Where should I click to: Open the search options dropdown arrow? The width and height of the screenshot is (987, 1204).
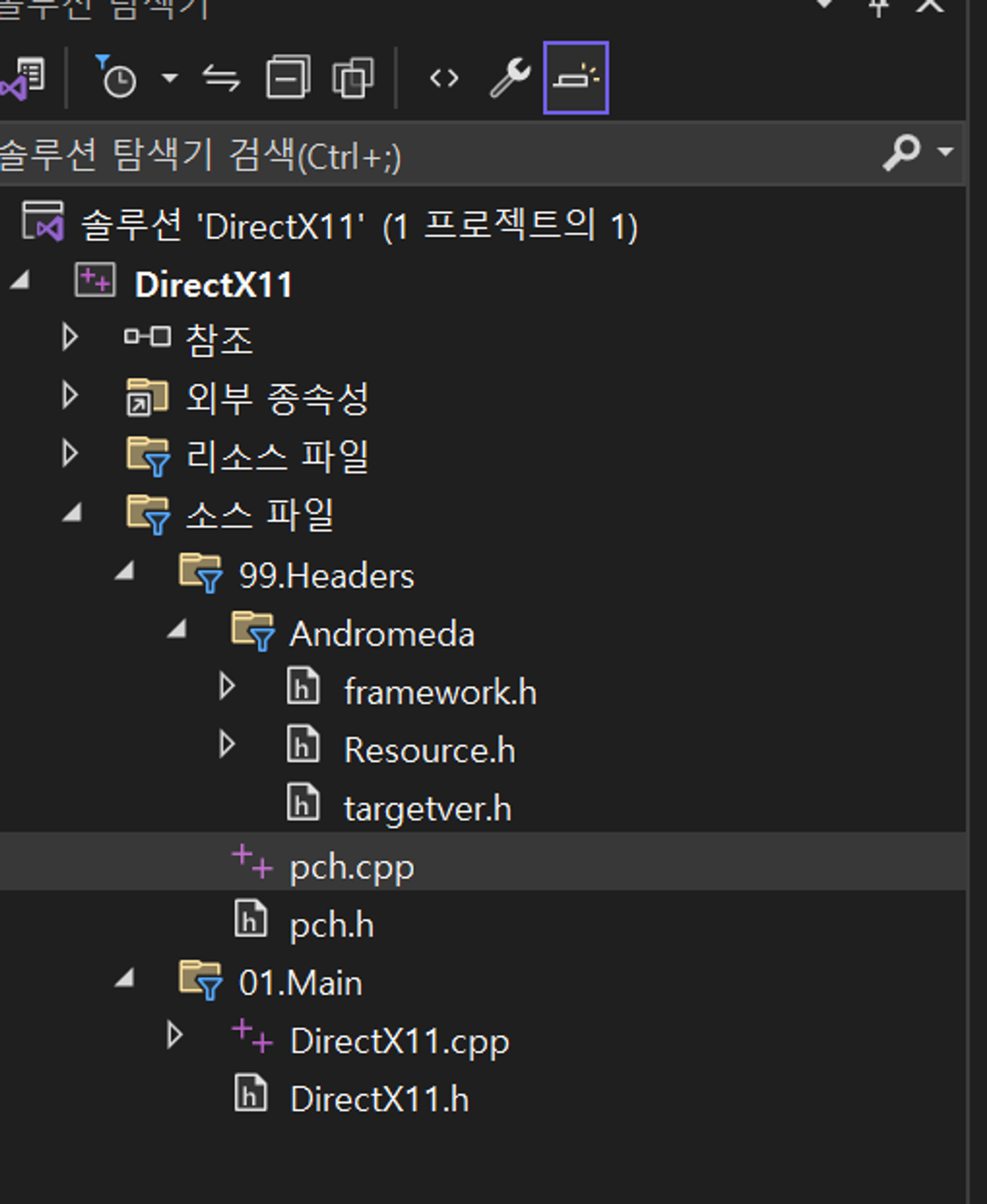point(946,152)
